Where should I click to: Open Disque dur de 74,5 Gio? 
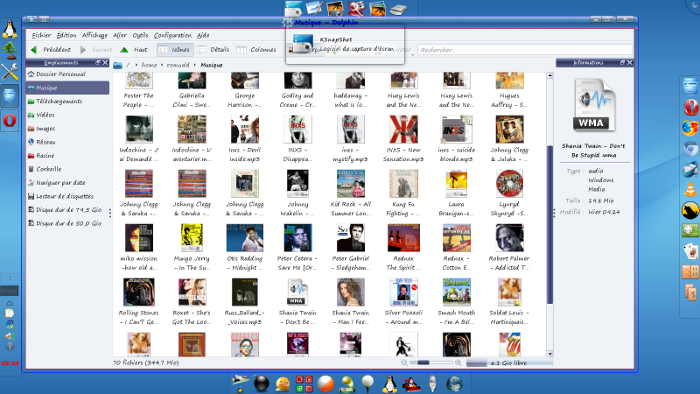point(67,210)
